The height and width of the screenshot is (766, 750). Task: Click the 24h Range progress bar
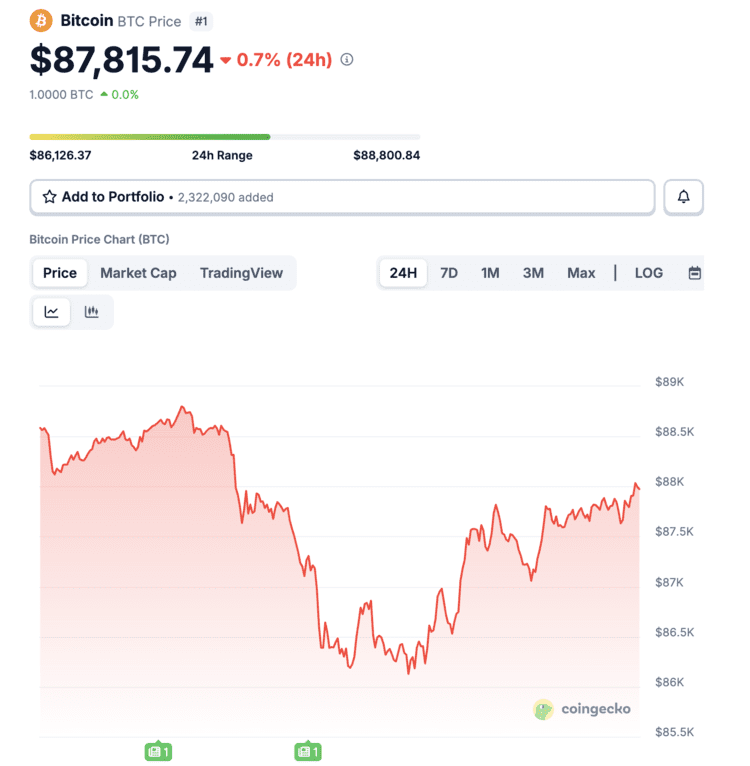(x=225, y=137)
